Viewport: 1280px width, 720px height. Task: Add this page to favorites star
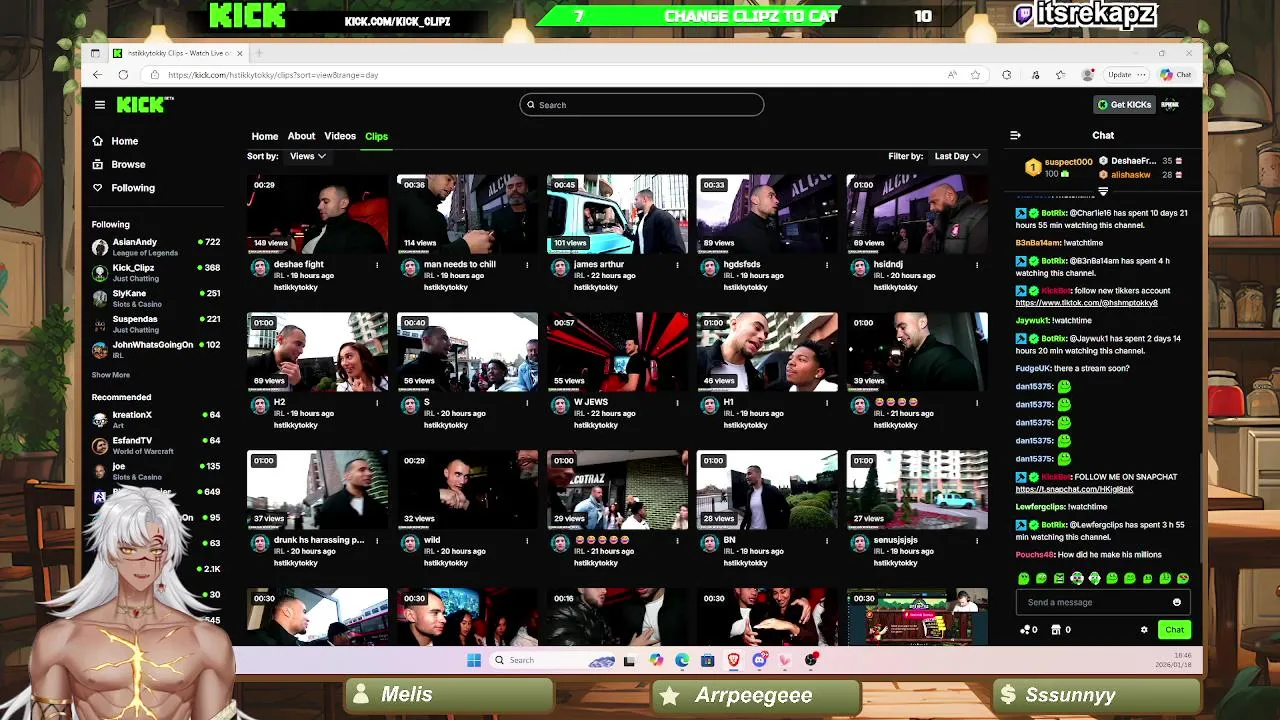pos(975,75)
